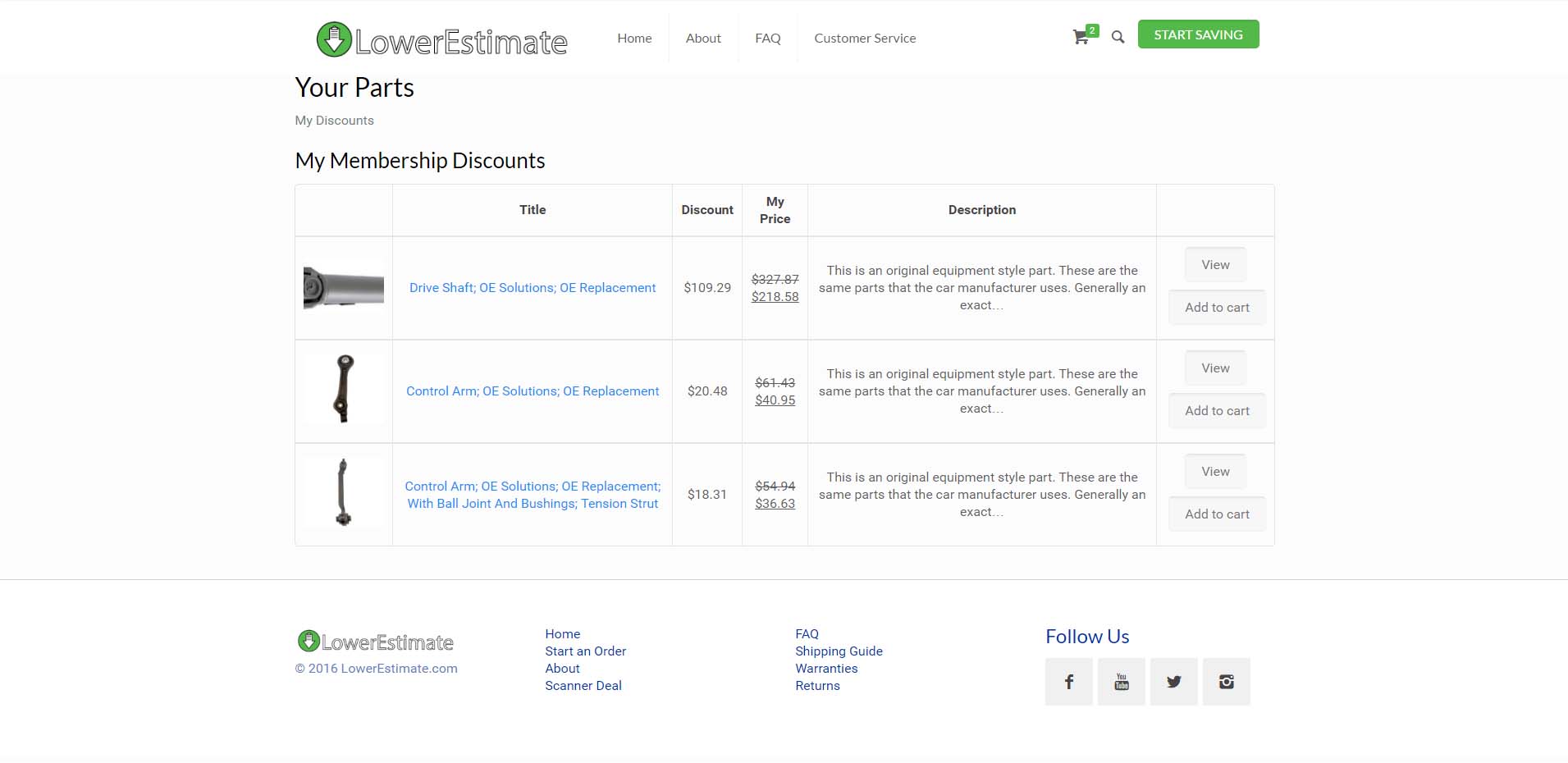
Task: Open the Twitter social icon
Action: (1173, 682)
